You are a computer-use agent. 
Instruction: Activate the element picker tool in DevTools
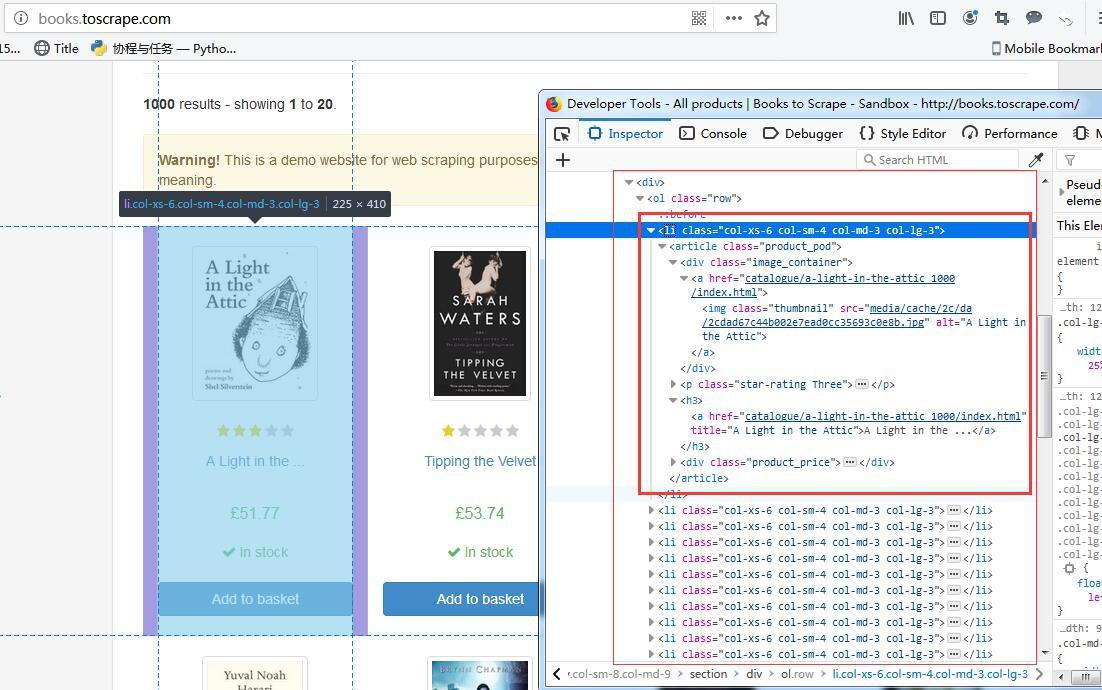[562, 133]
